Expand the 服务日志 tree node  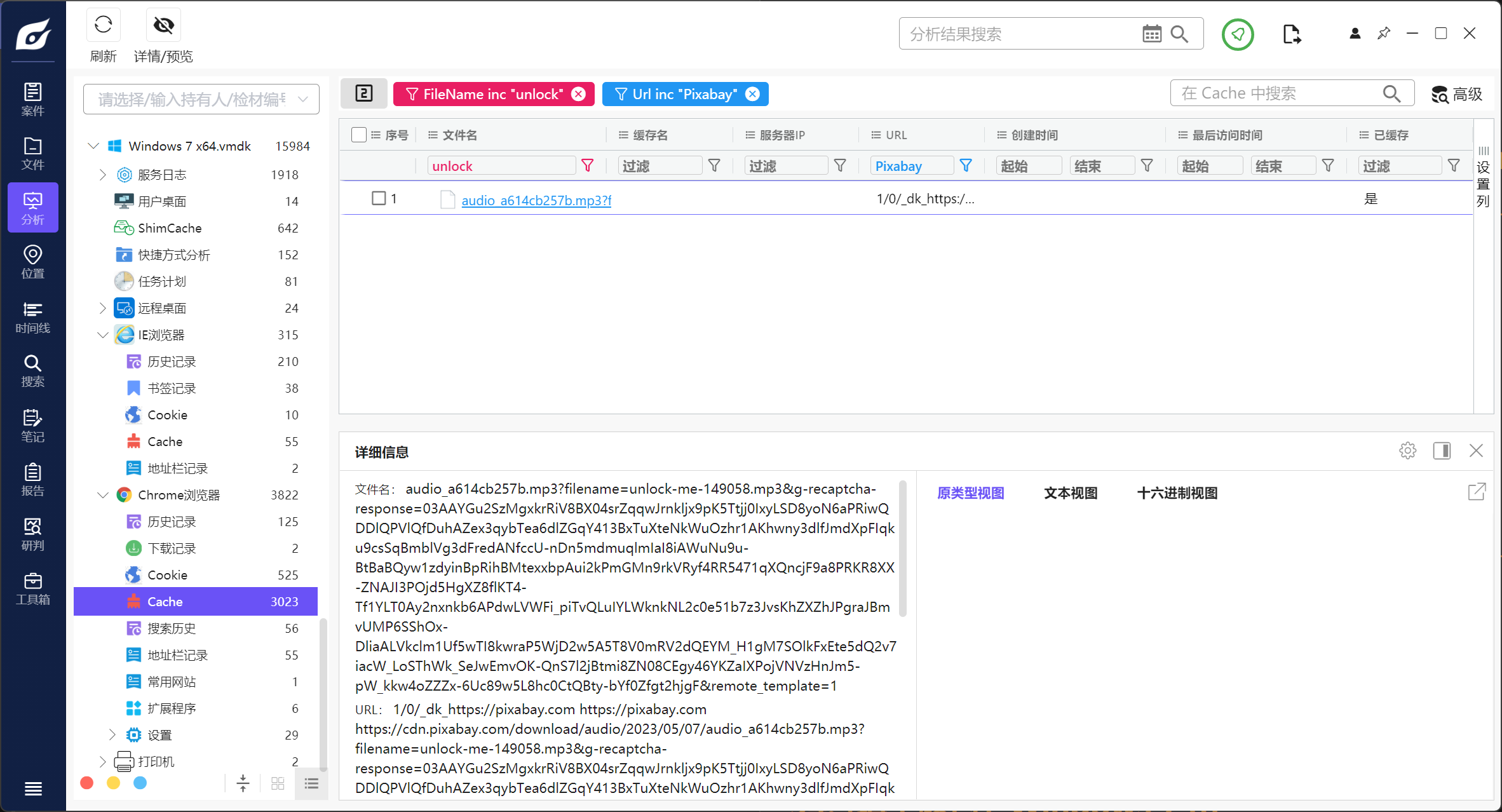(x=103, y=175)
